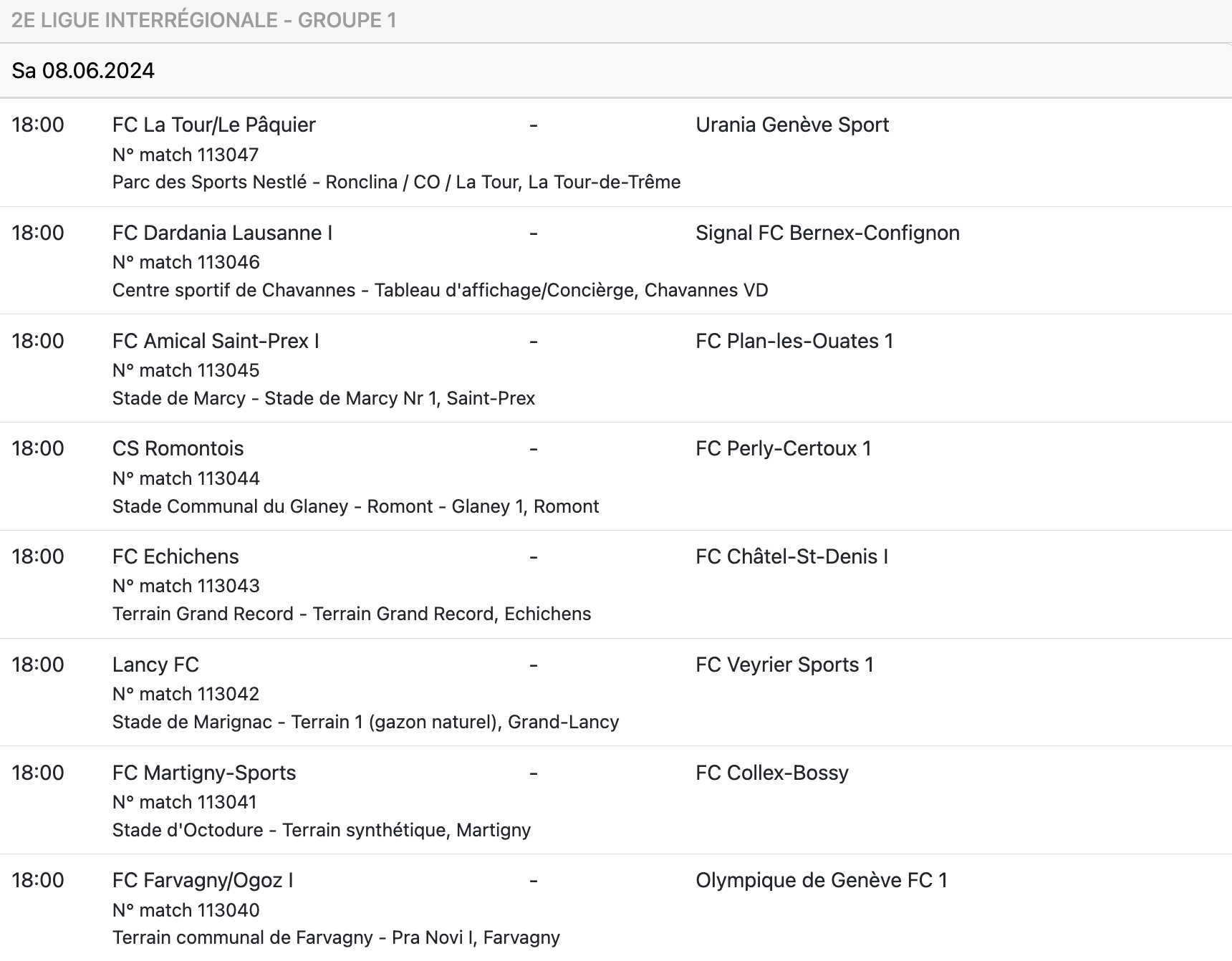Click the FC Martigny-Sports team name
Screen dimensions: 1232x961
click(x=204, y=773)
